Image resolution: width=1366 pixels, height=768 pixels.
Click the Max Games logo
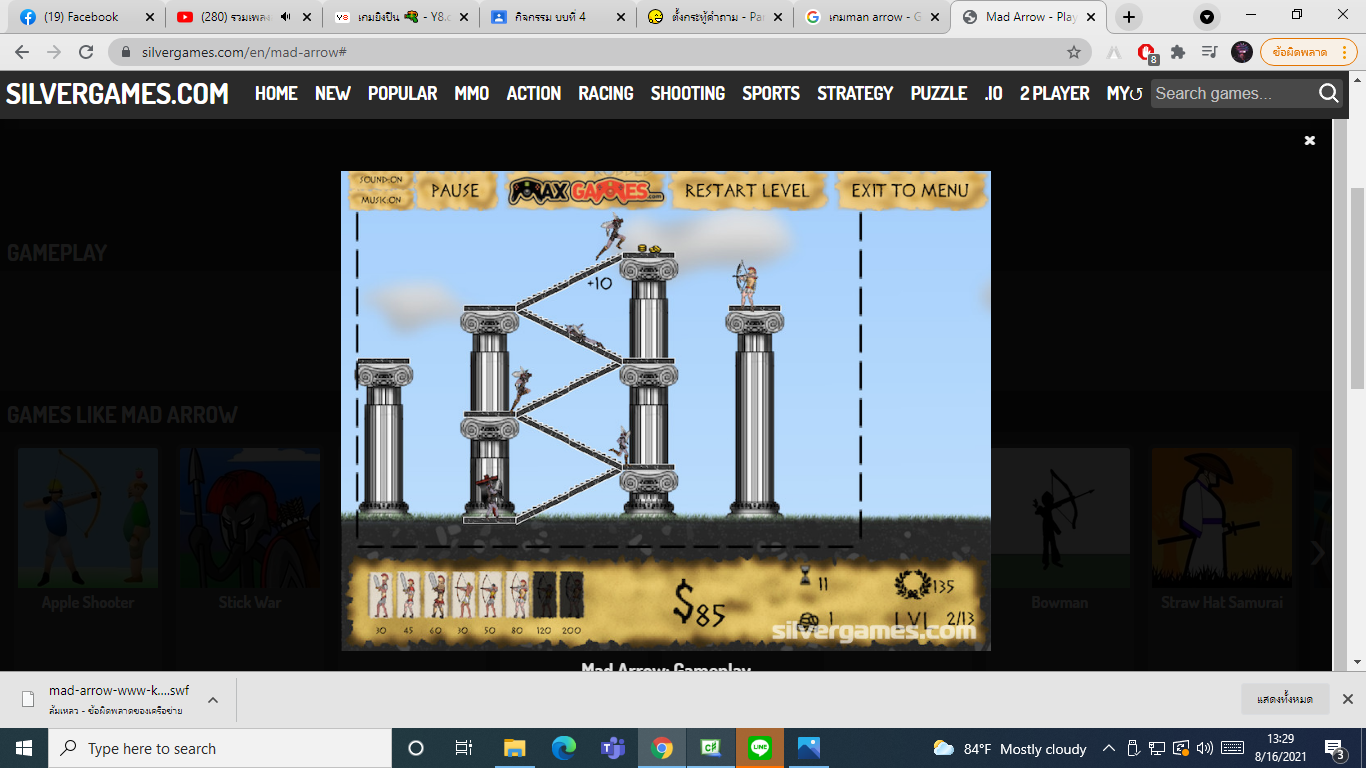point(586,190)
